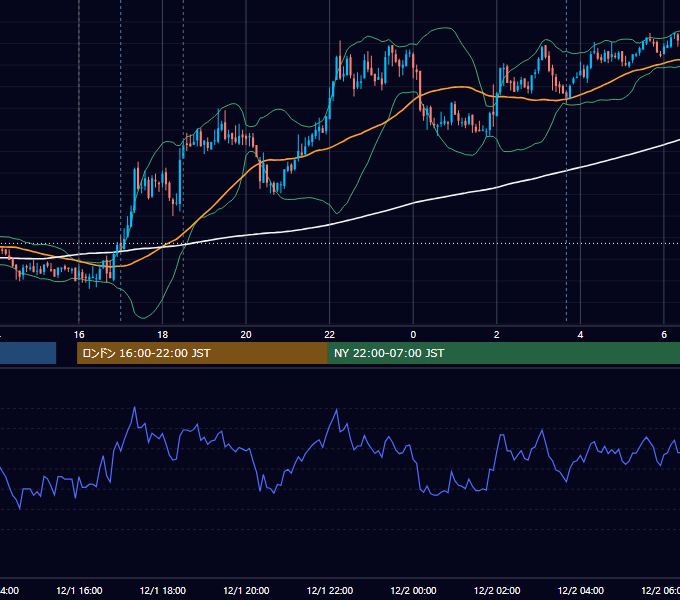The height and width of the screenshot is (600, 680).
Task: Click hour label 18 on price chart axis
Action: 163,335
